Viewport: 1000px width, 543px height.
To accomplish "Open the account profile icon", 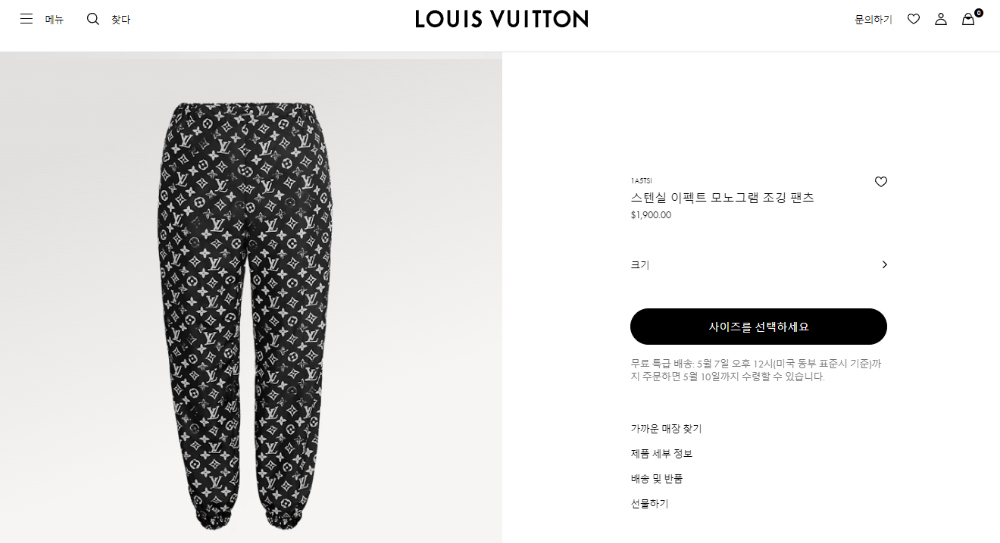I will 941,19.
